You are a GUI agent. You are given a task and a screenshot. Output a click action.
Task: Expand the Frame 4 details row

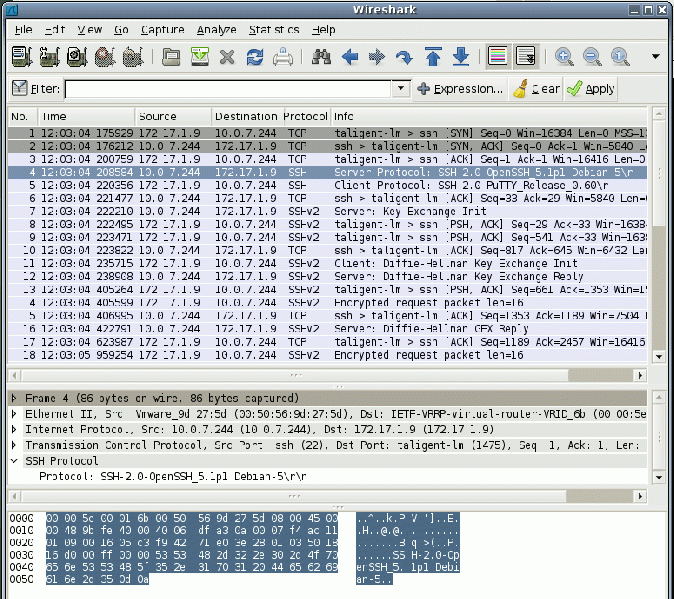[14, 398]
